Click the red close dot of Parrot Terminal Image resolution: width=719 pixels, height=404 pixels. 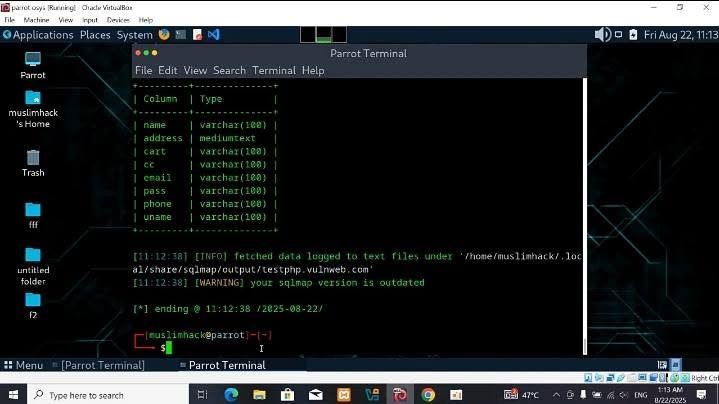(138, 53)
